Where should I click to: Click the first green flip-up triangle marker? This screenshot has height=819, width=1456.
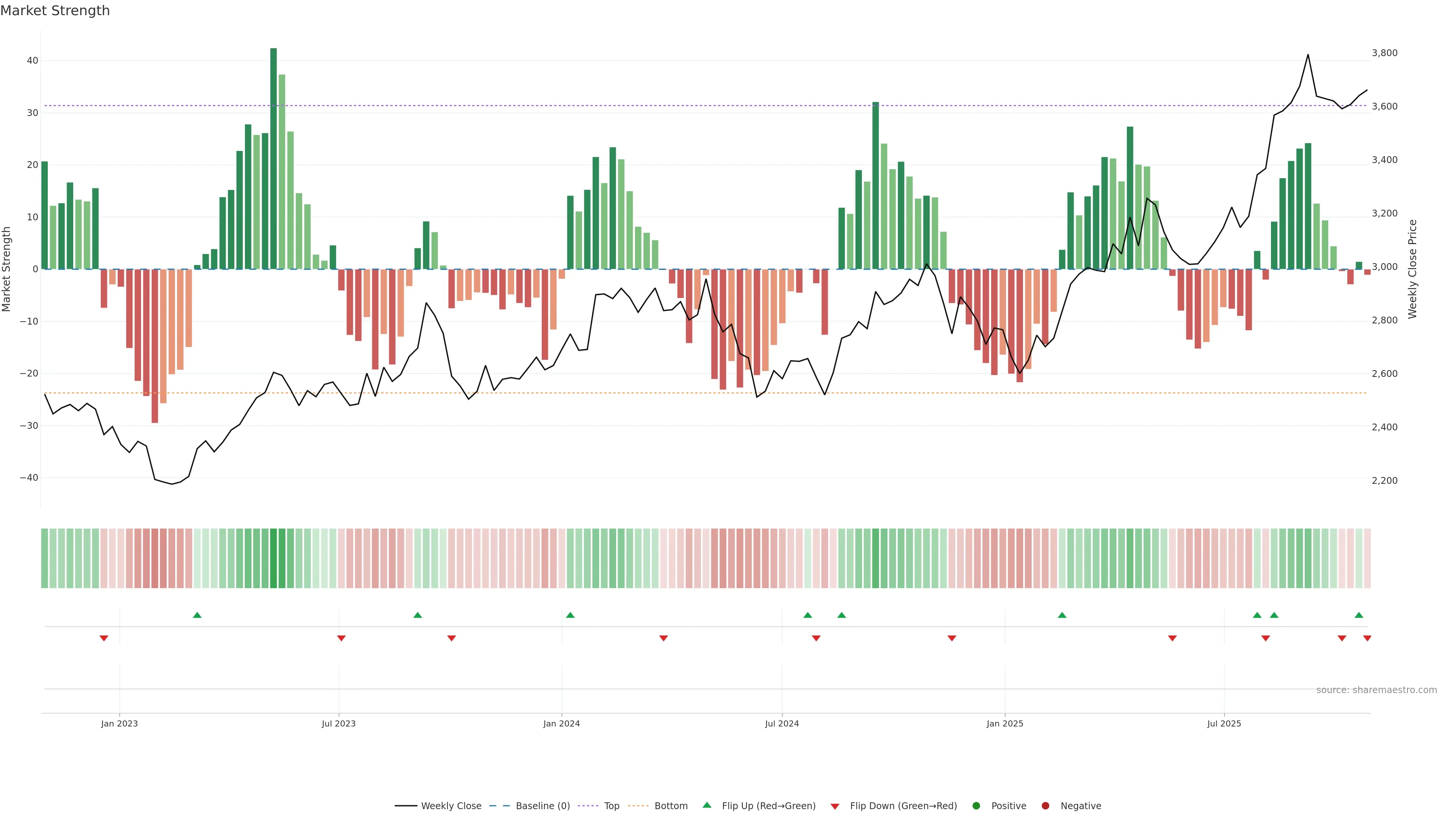(x=197, y=615)
